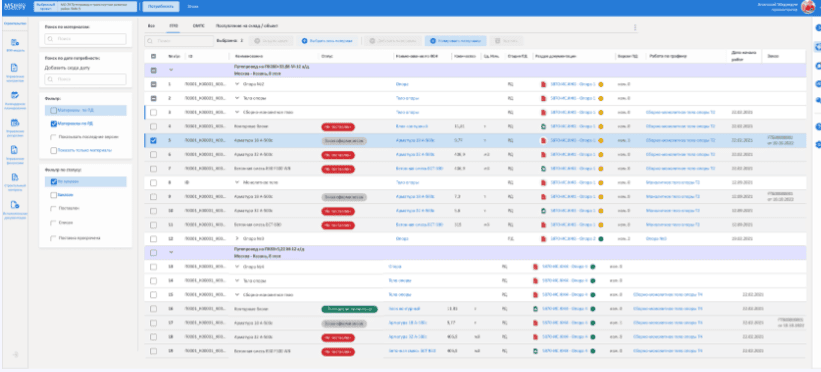The image size is (821, 372).
Task: Open the BIM model section in sidebar
Action: coord(15,43)
